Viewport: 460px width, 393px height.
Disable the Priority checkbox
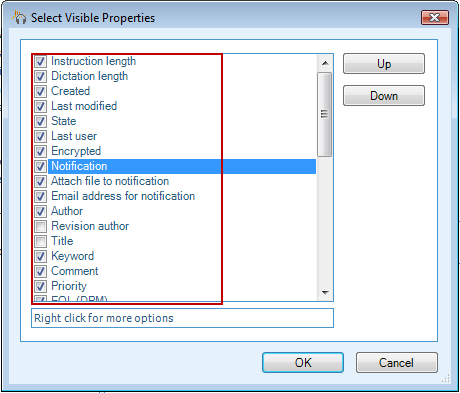tap(41, 286)
